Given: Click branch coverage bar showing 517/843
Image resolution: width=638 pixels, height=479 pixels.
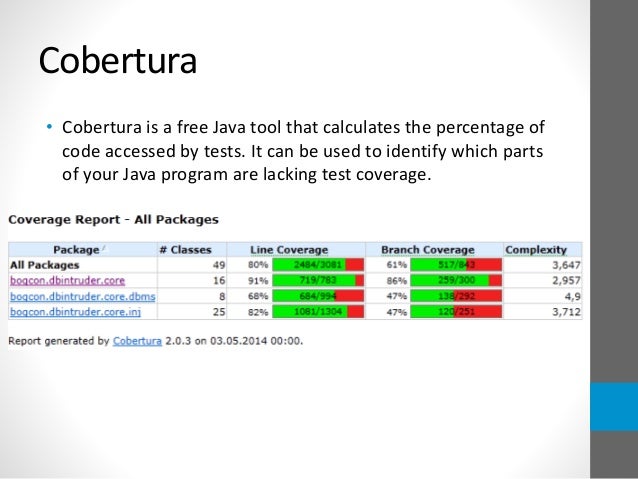Looking at the screenshot, I should click(x=456, y=265).
